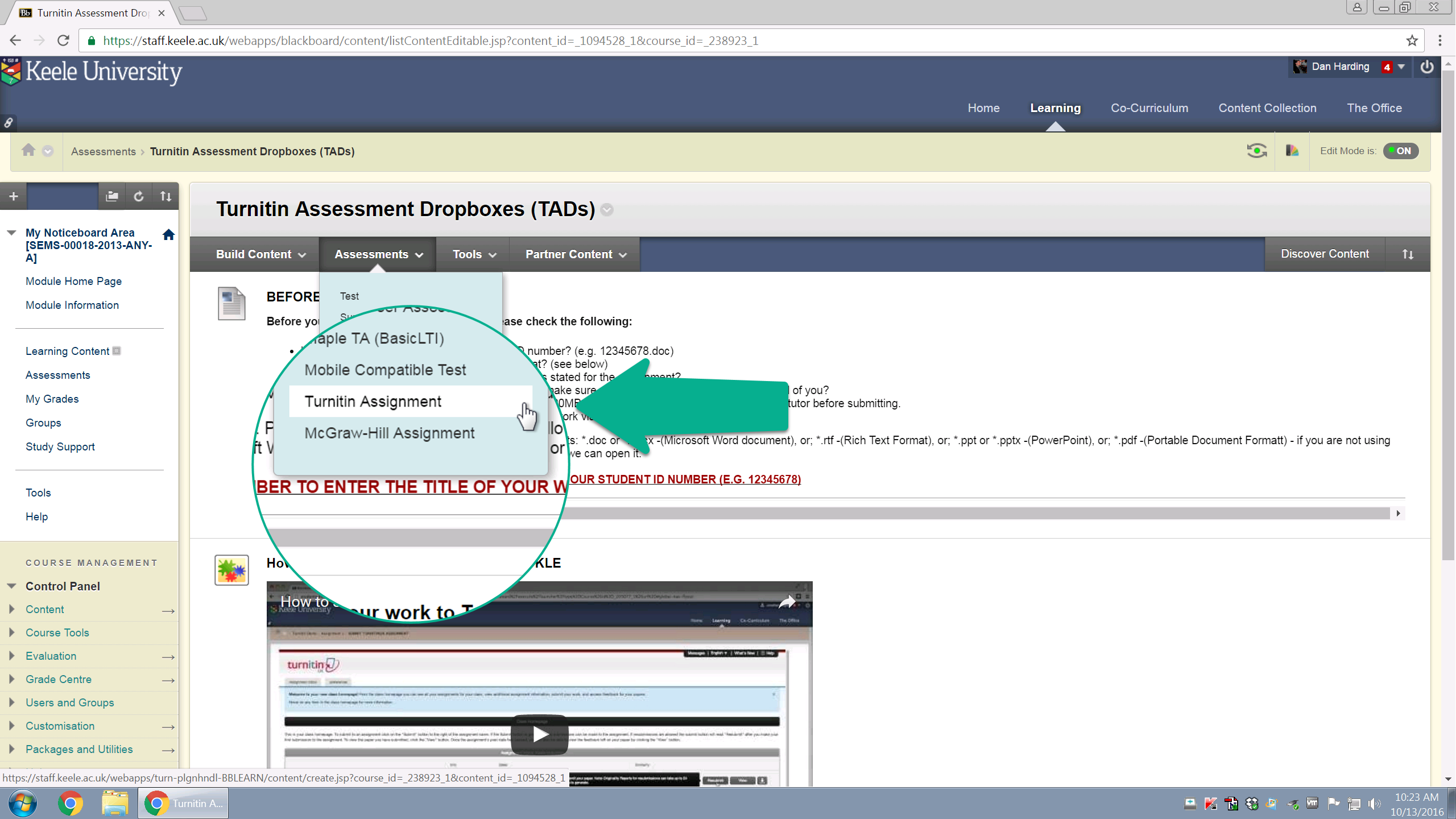Expand Customisation section
The image size is (1456, 819).
(11, 726)
